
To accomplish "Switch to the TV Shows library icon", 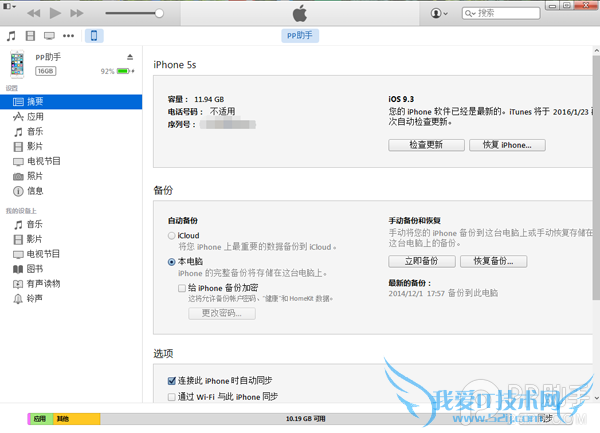I will point(49,36).
